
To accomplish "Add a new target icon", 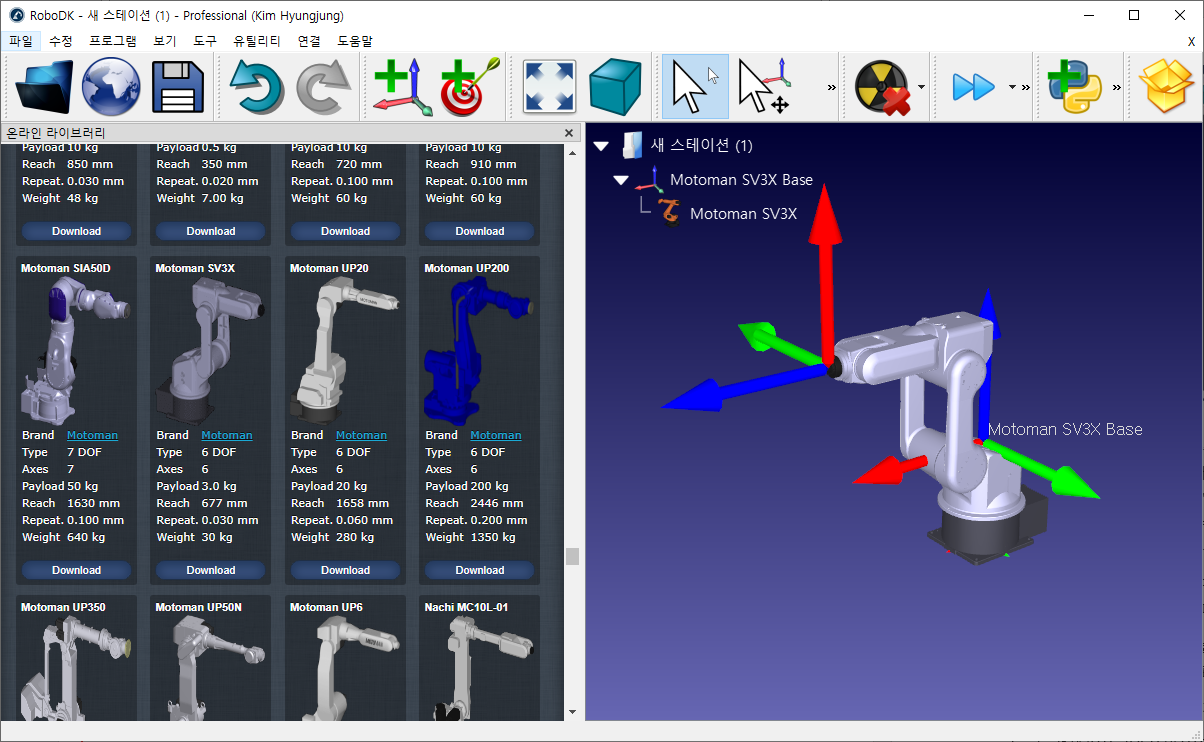I will click(x=468, y=87).
